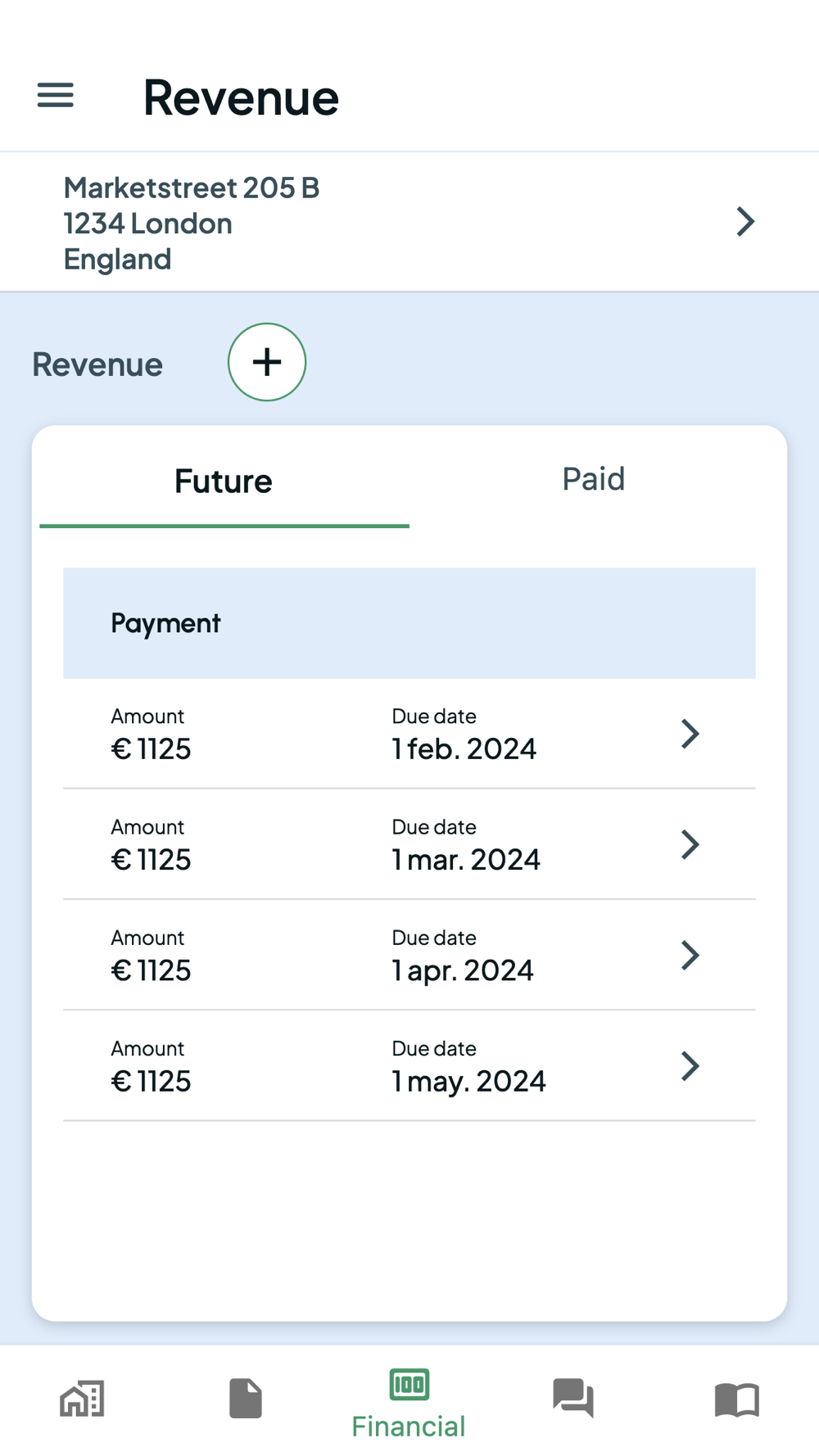The height and width of the screenshot is (1456, 819).
Task: Open the chat messages icon
Action: pos(573,1398)
